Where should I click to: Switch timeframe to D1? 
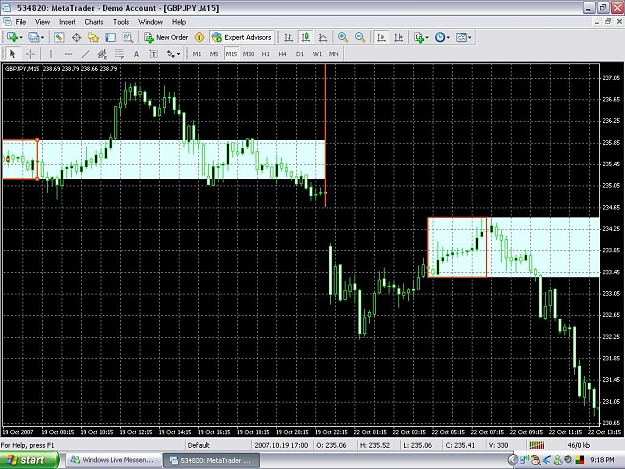coord(300,54)
